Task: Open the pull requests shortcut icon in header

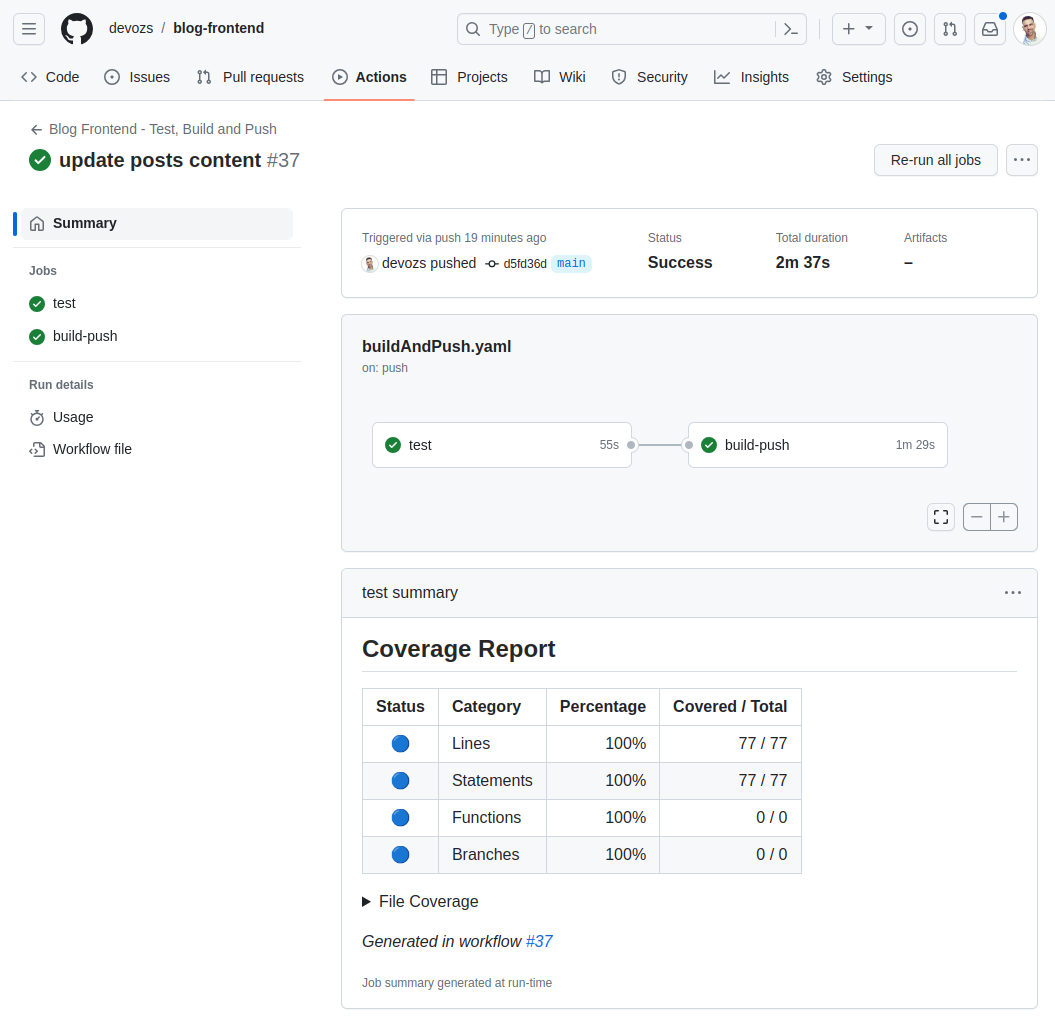Action: click(950, 29)
